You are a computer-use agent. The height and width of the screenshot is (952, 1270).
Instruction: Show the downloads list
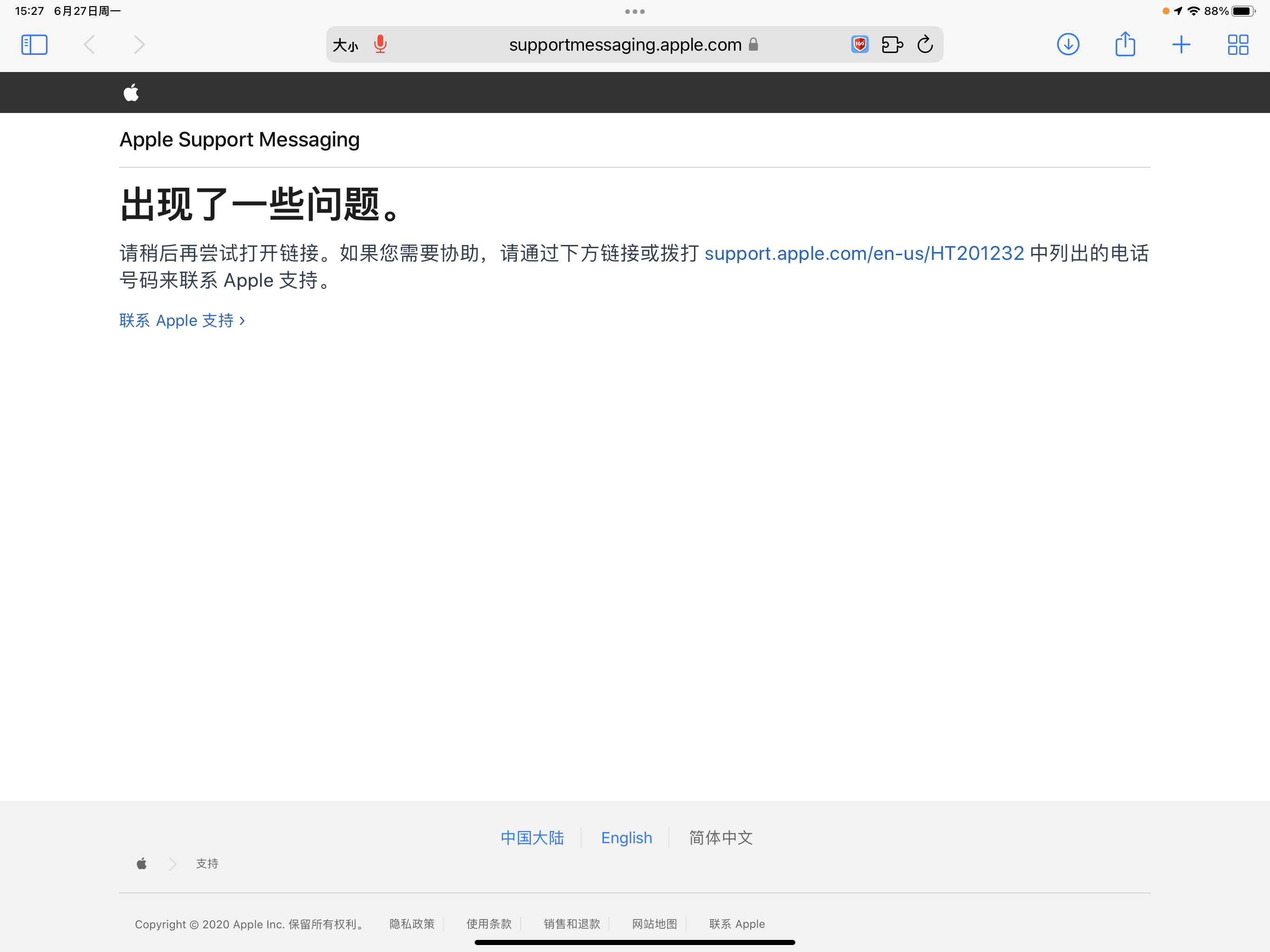click(1067, 44)
